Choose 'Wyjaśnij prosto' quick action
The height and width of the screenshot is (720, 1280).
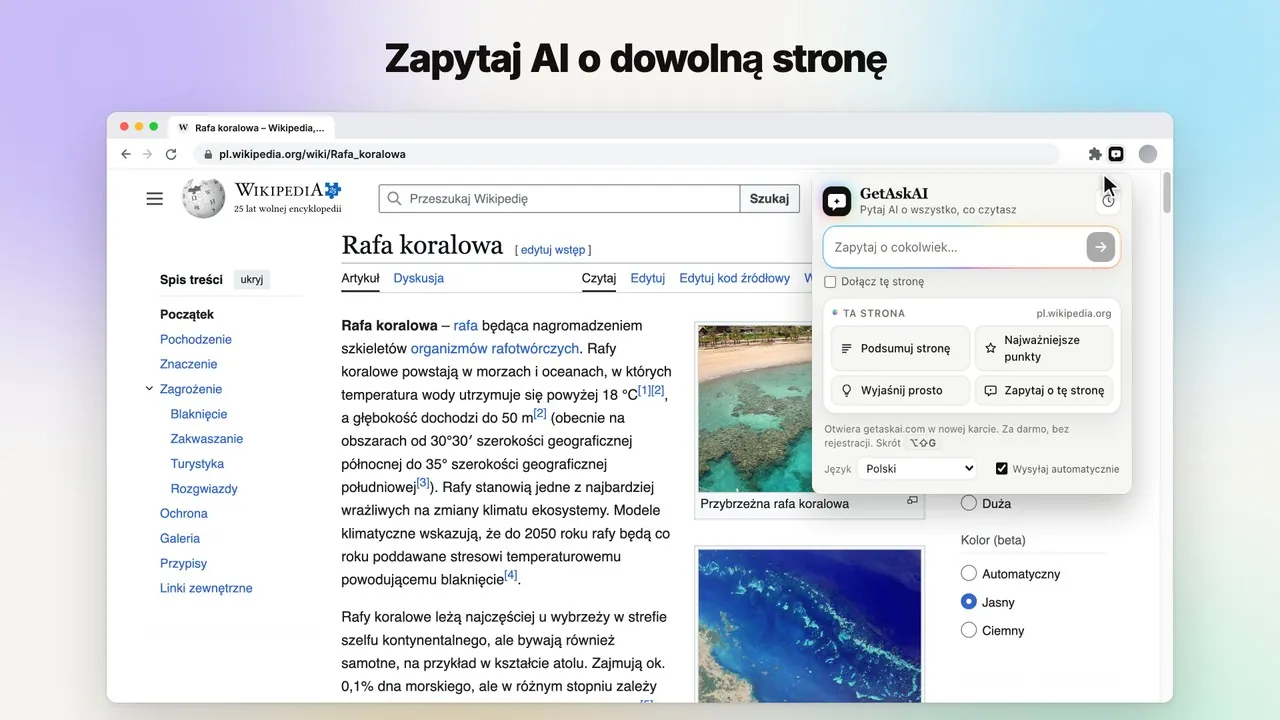(900, 390)
